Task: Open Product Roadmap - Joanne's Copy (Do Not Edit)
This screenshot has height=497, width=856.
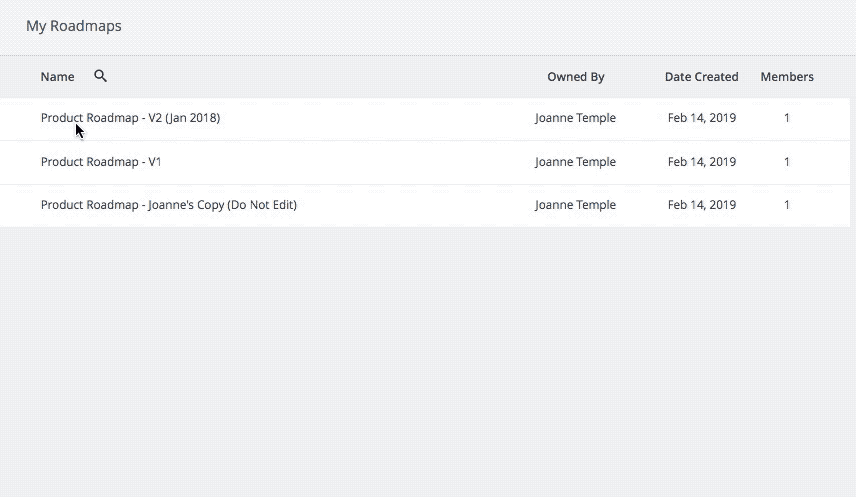Action: coord(168,205)
